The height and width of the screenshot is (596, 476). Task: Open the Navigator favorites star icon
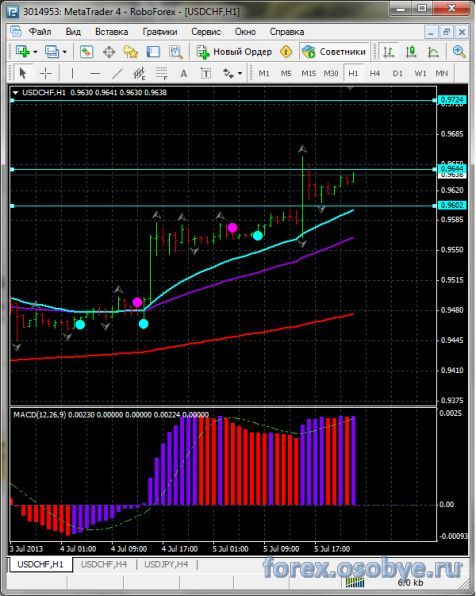[131, 52]
